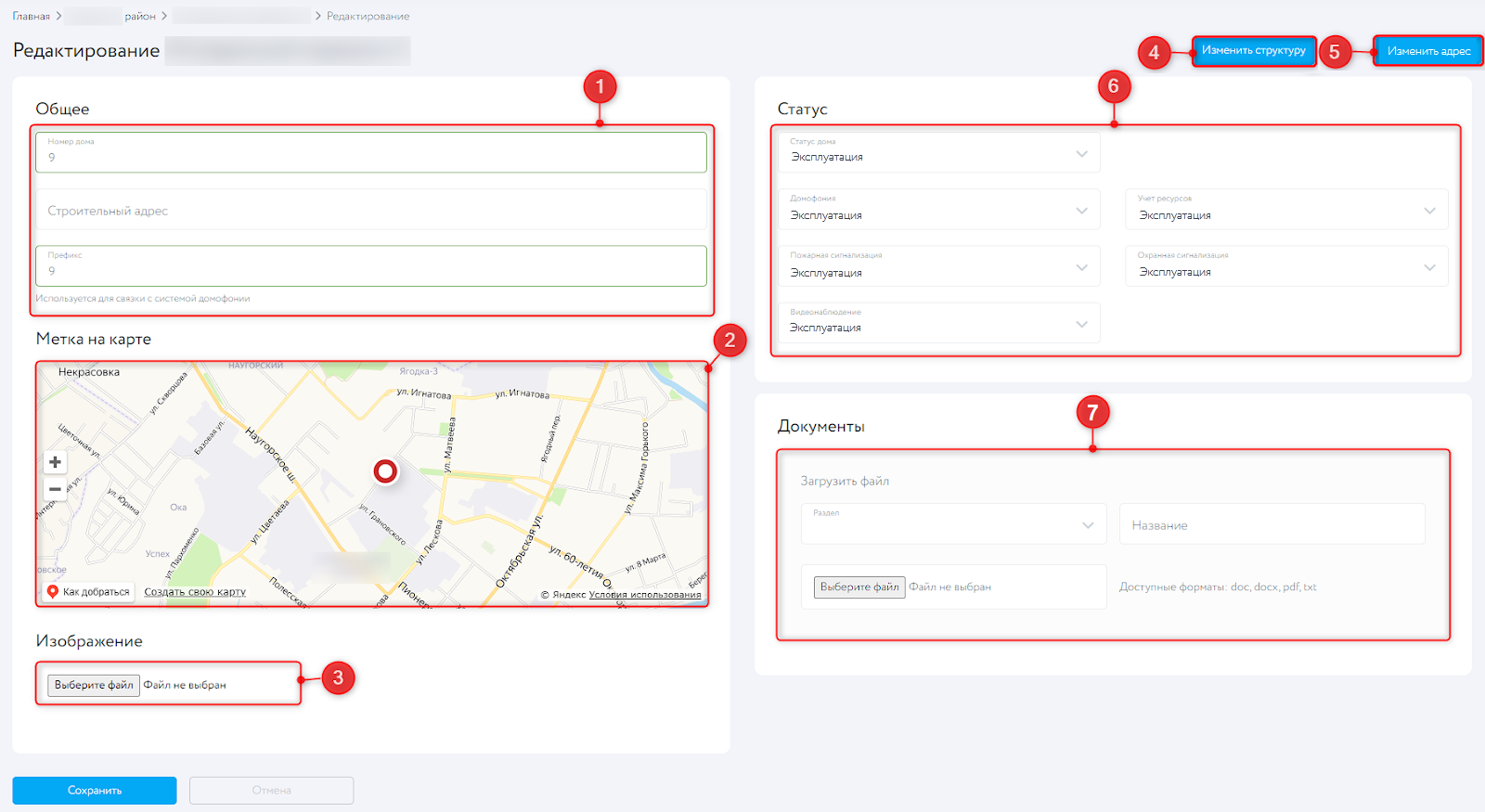Click the 'Редактирование' breadcrumb text
Image resolution: width=1485 pixels, height=812 pixels.
pos(368,17)
